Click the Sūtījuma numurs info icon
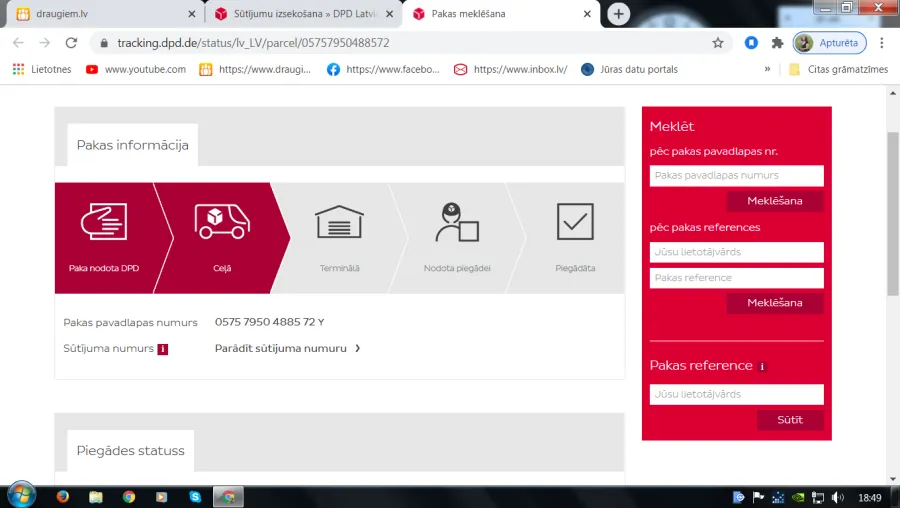The height and width of the screenshot is (508, 900). 162,349
